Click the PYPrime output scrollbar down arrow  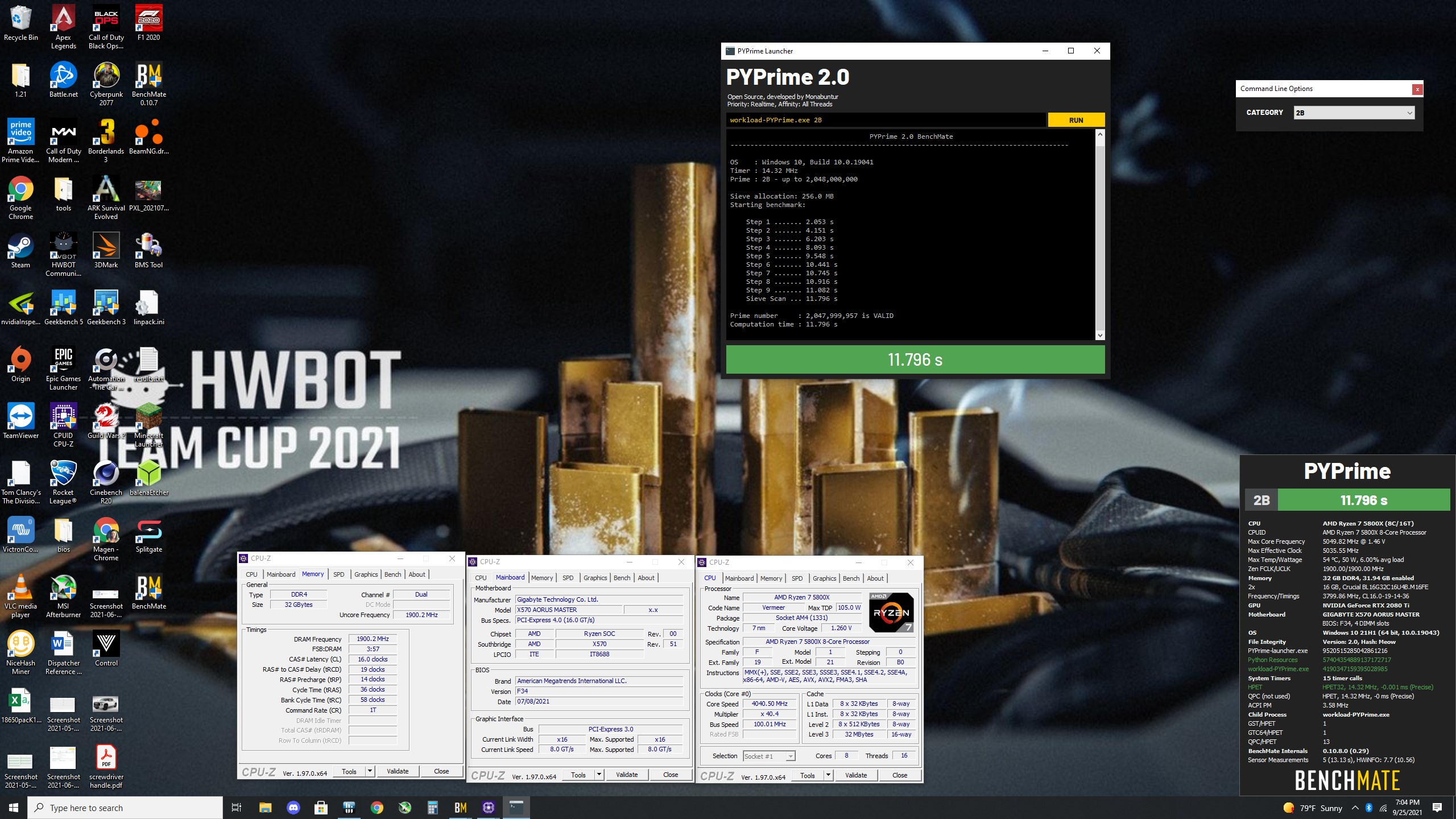(1100, 336)
